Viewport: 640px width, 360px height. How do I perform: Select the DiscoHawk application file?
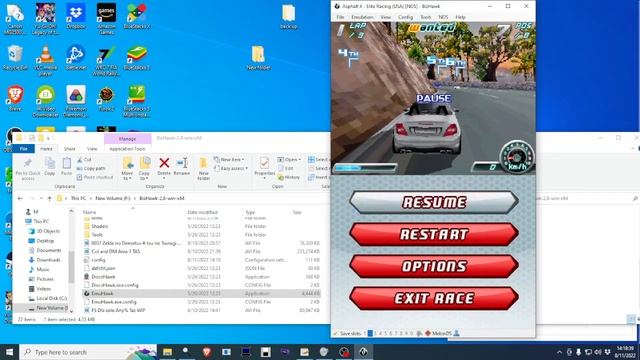[202, 277]
